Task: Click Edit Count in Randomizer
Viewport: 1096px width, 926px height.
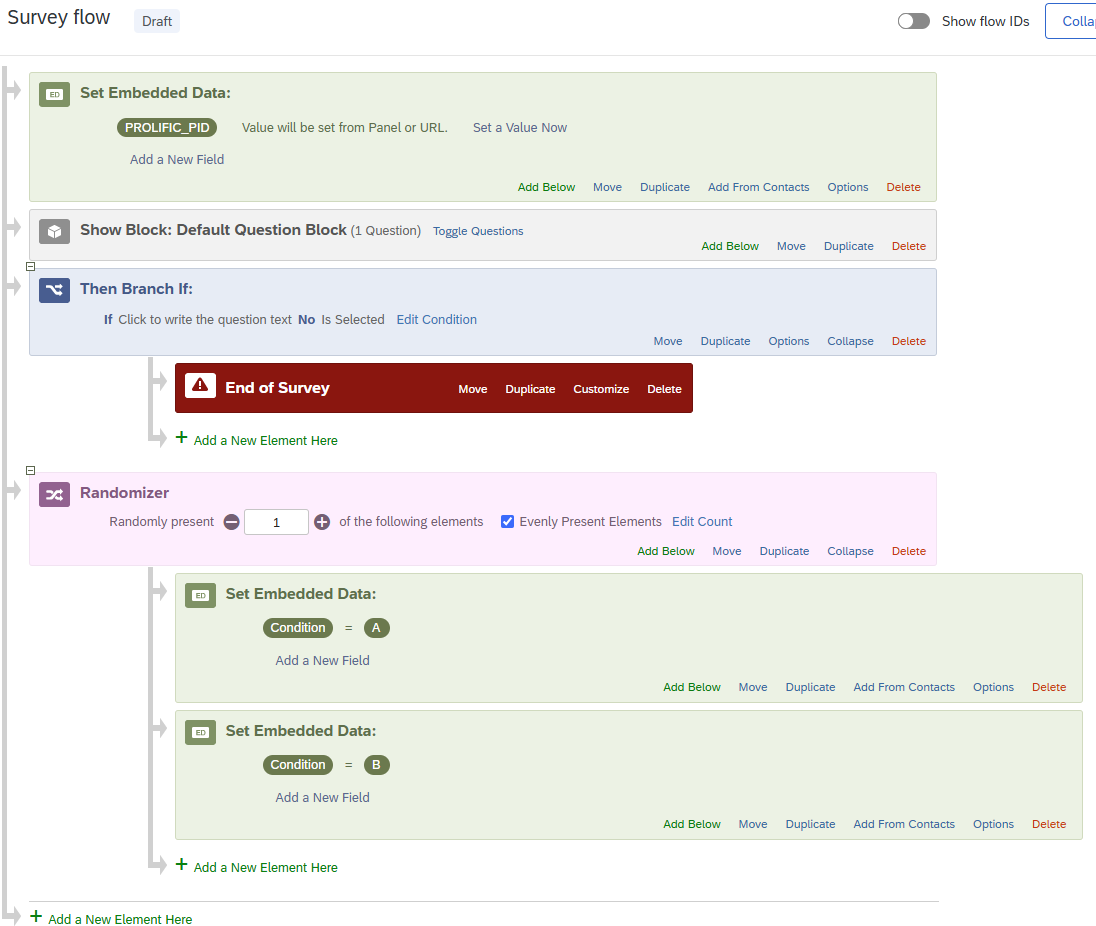Action: (x=702, y=521)
